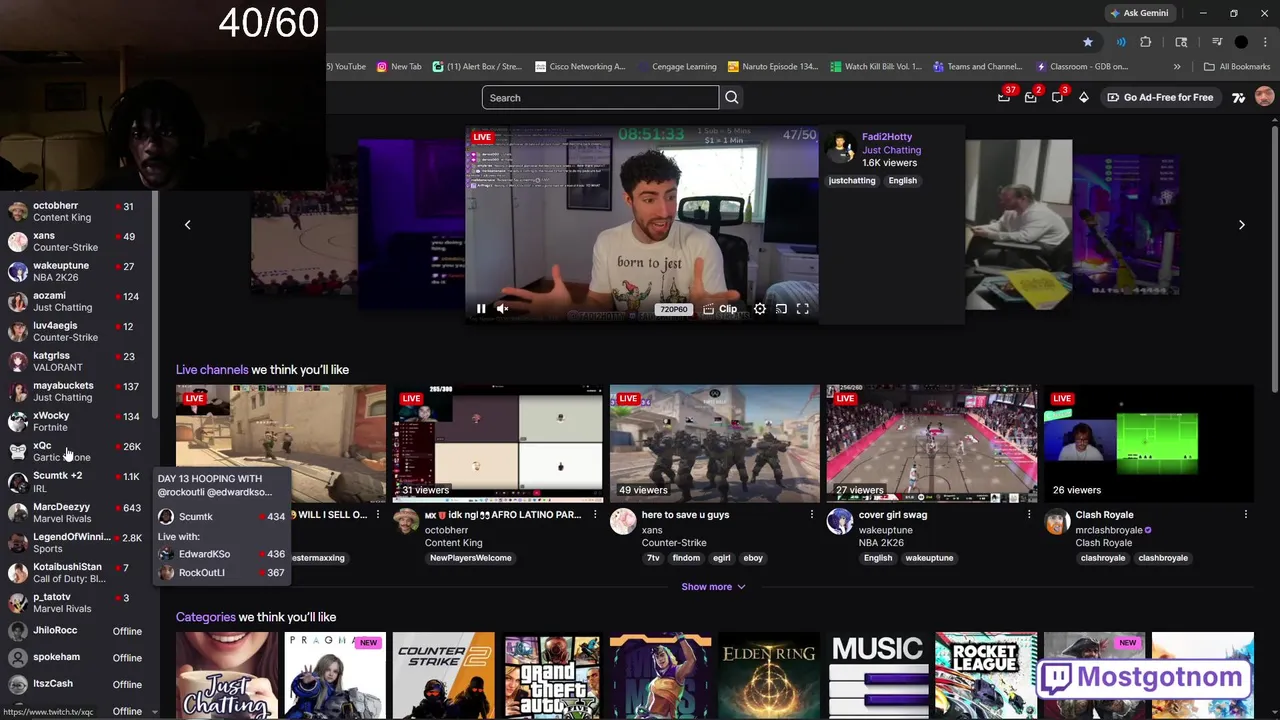This screenshot has height=720, width=1280.
Task: Expand Show more live channels
Action: pyautogui.click(x=713, y=587)
